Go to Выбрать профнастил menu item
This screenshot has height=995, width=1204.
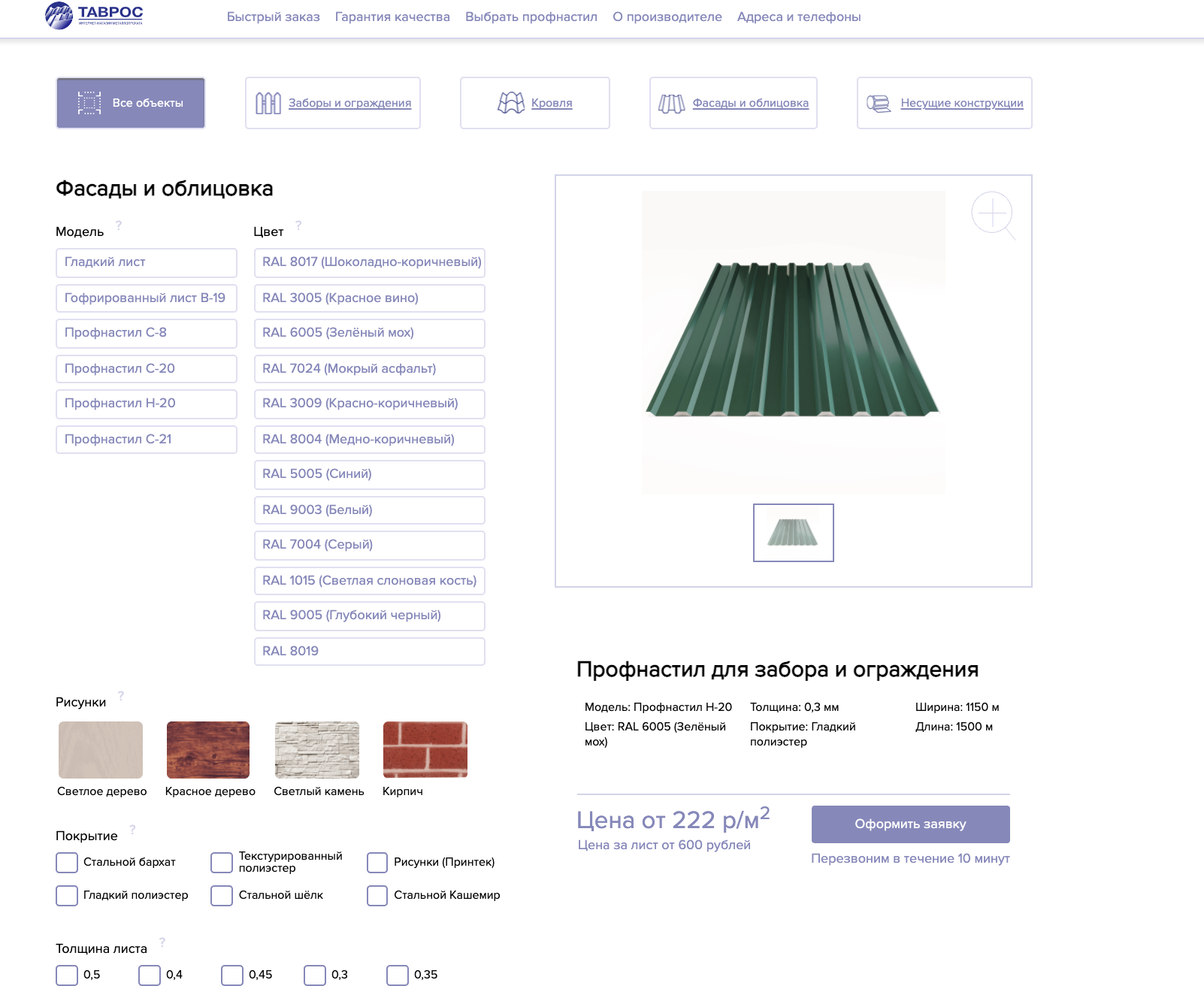coord(531,17)
